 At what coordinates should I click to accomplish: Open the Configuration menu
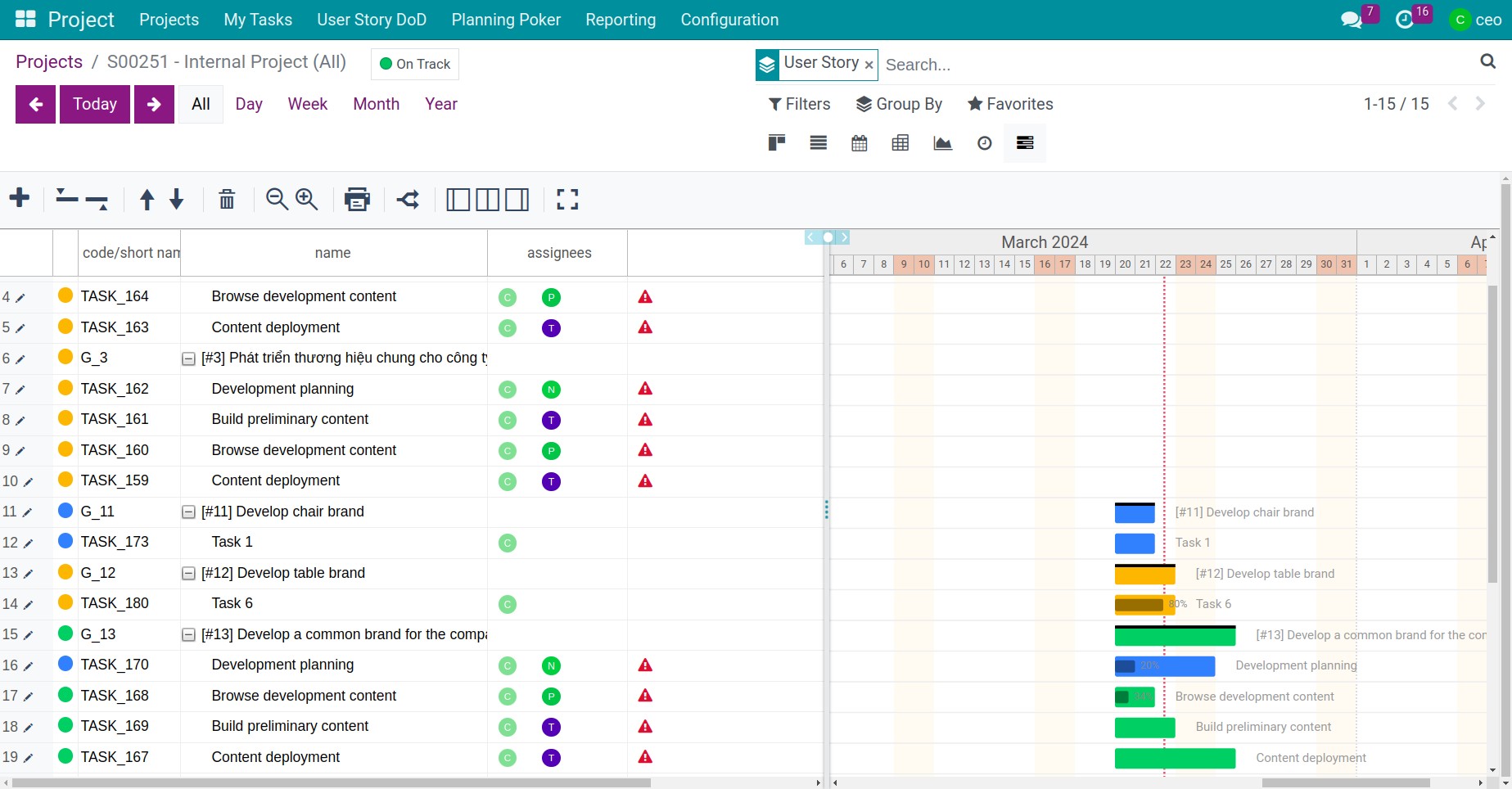[729, 20]
